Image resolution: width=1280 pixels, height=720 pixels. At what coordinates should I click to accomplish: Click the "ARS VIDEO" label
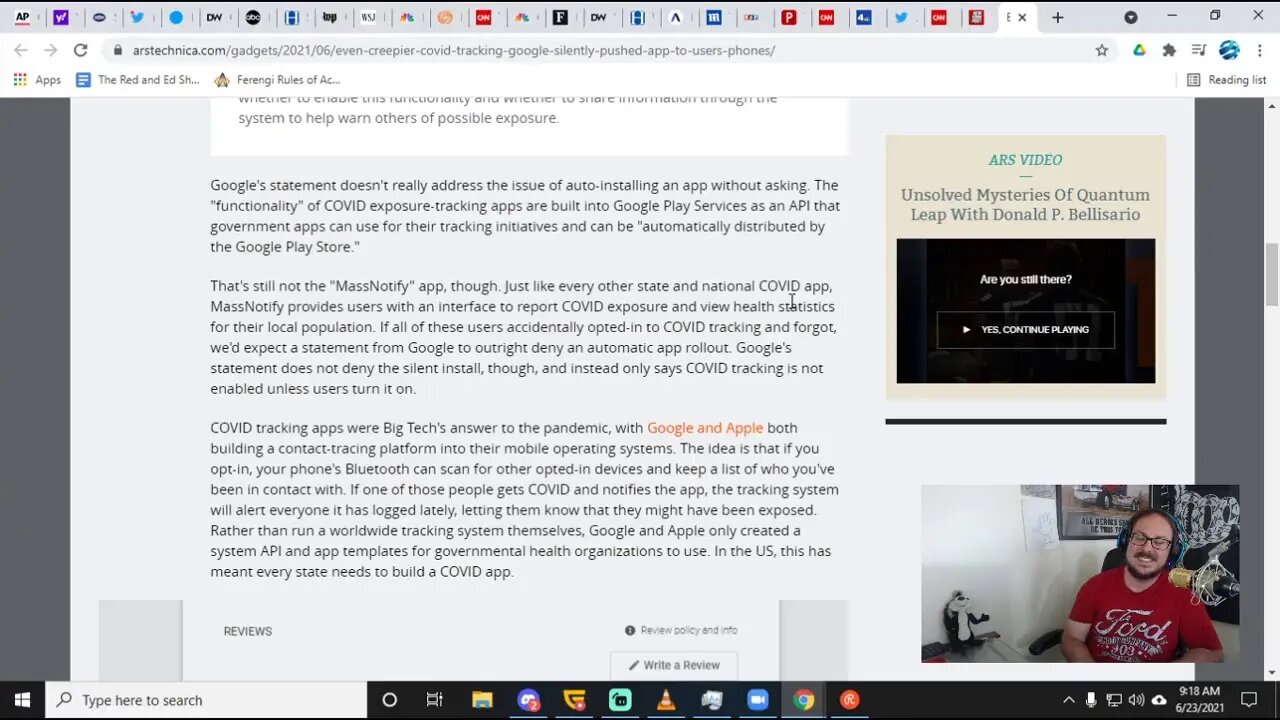1025,160
